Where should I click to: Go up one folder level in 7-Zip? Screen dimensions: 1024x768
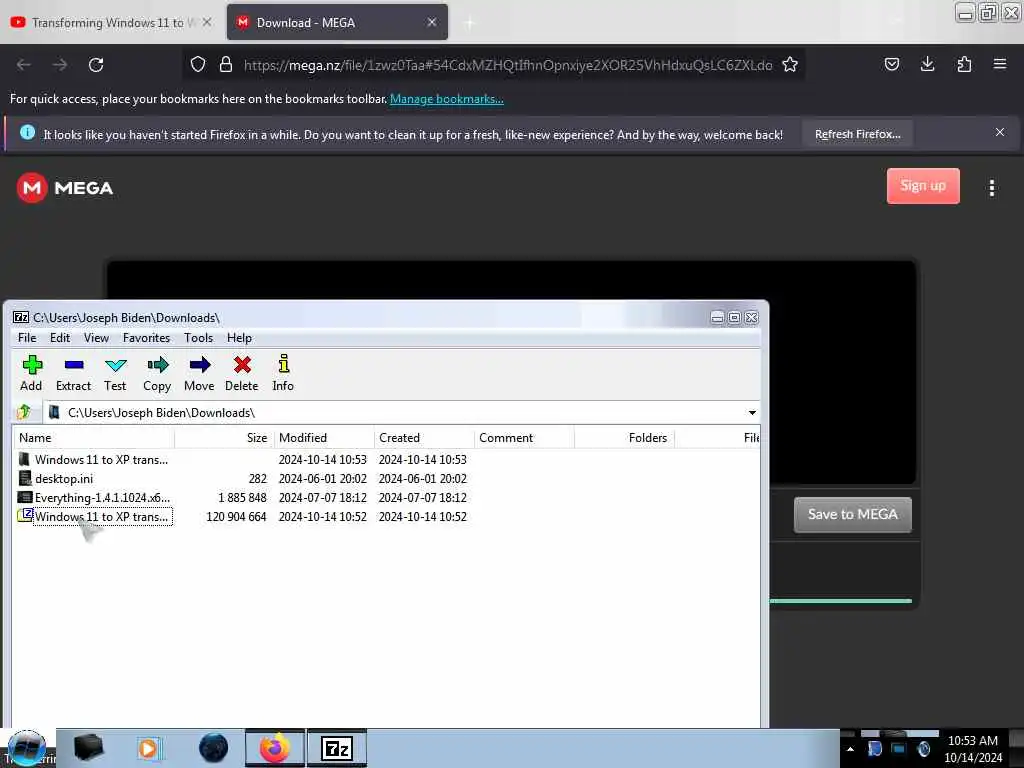click(24, 412)
